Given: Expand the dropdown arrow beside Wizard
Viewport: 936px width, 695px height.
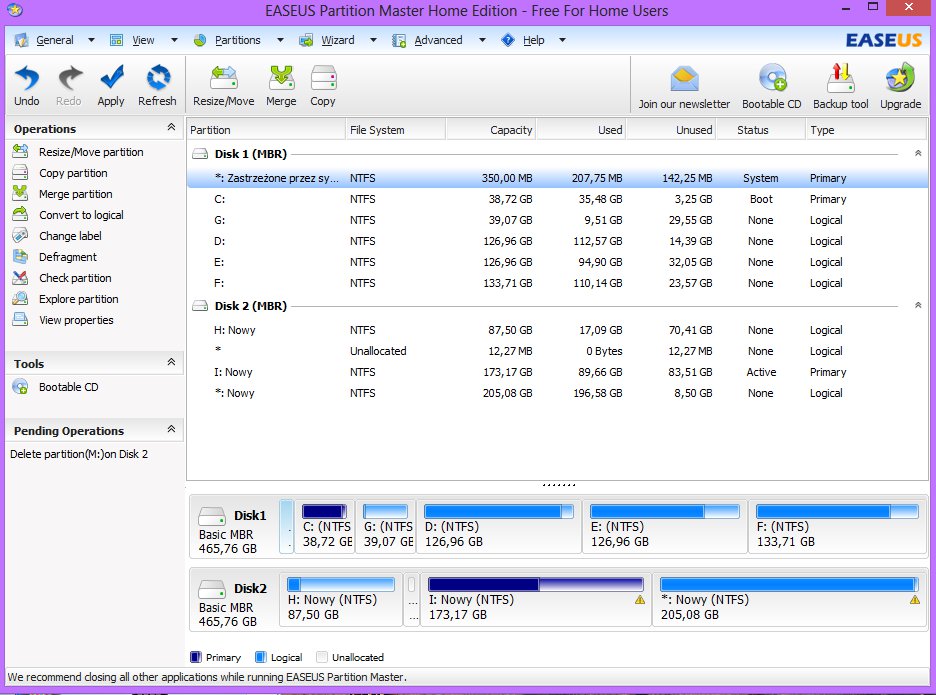Looking at the screenshot, I should tap(373, 40).
